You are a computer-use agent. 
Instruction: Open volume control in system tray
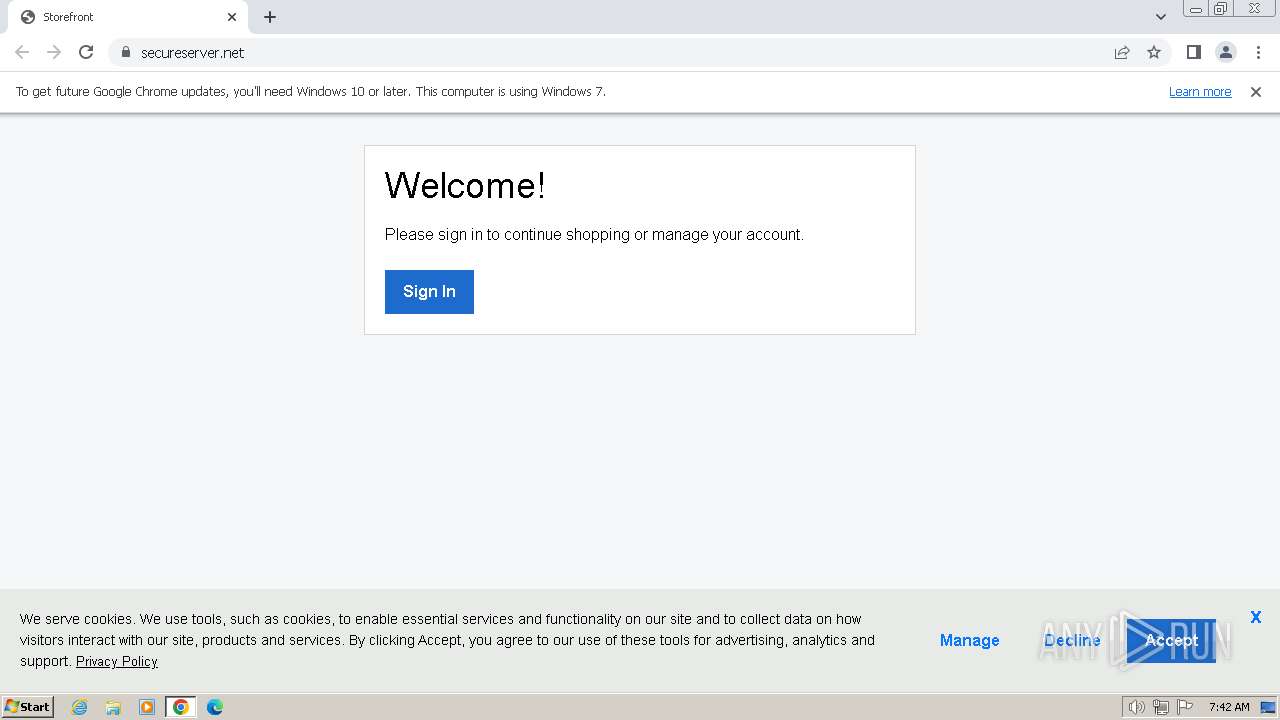tap(1137, 707)
